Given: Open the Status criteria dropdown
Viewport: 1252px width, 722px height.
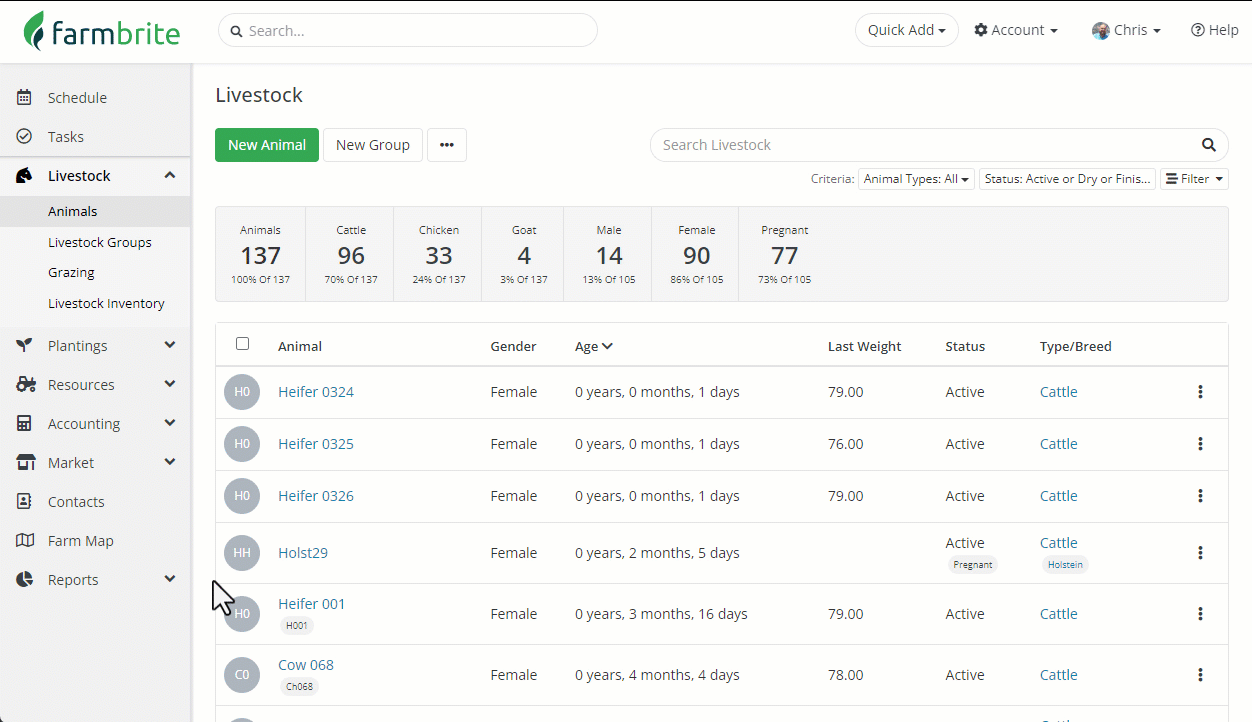Looking at the screenshot, I should (x=1067, y=179).
